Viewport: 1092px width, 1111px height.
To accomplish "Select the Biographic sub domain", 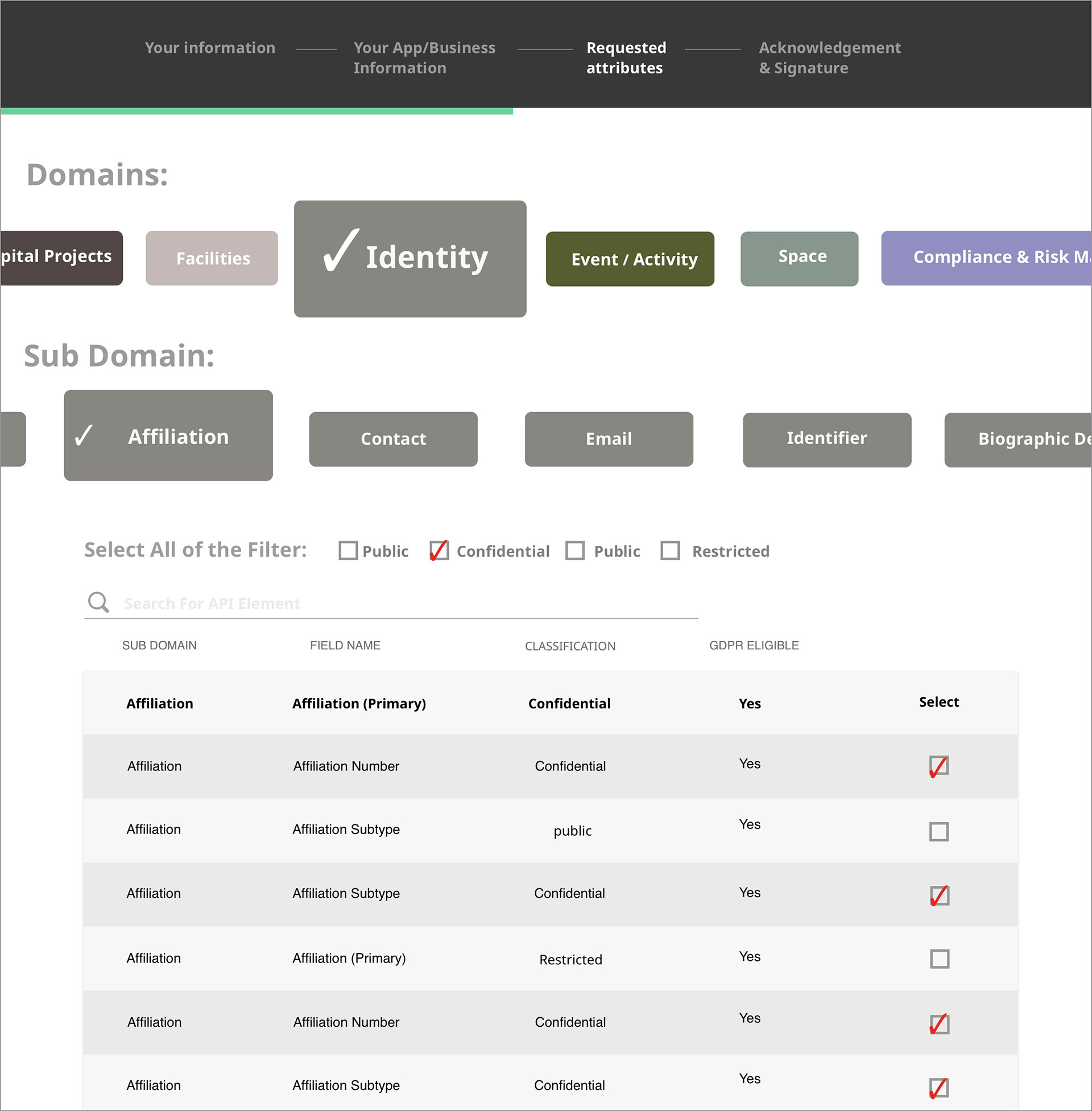I will (1018, 440).
